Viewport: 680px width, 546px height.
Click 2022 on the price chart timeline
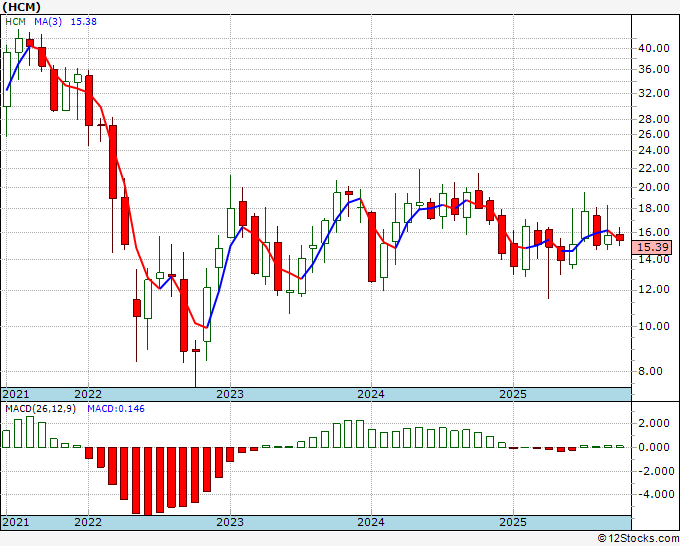tap(88, 394)
